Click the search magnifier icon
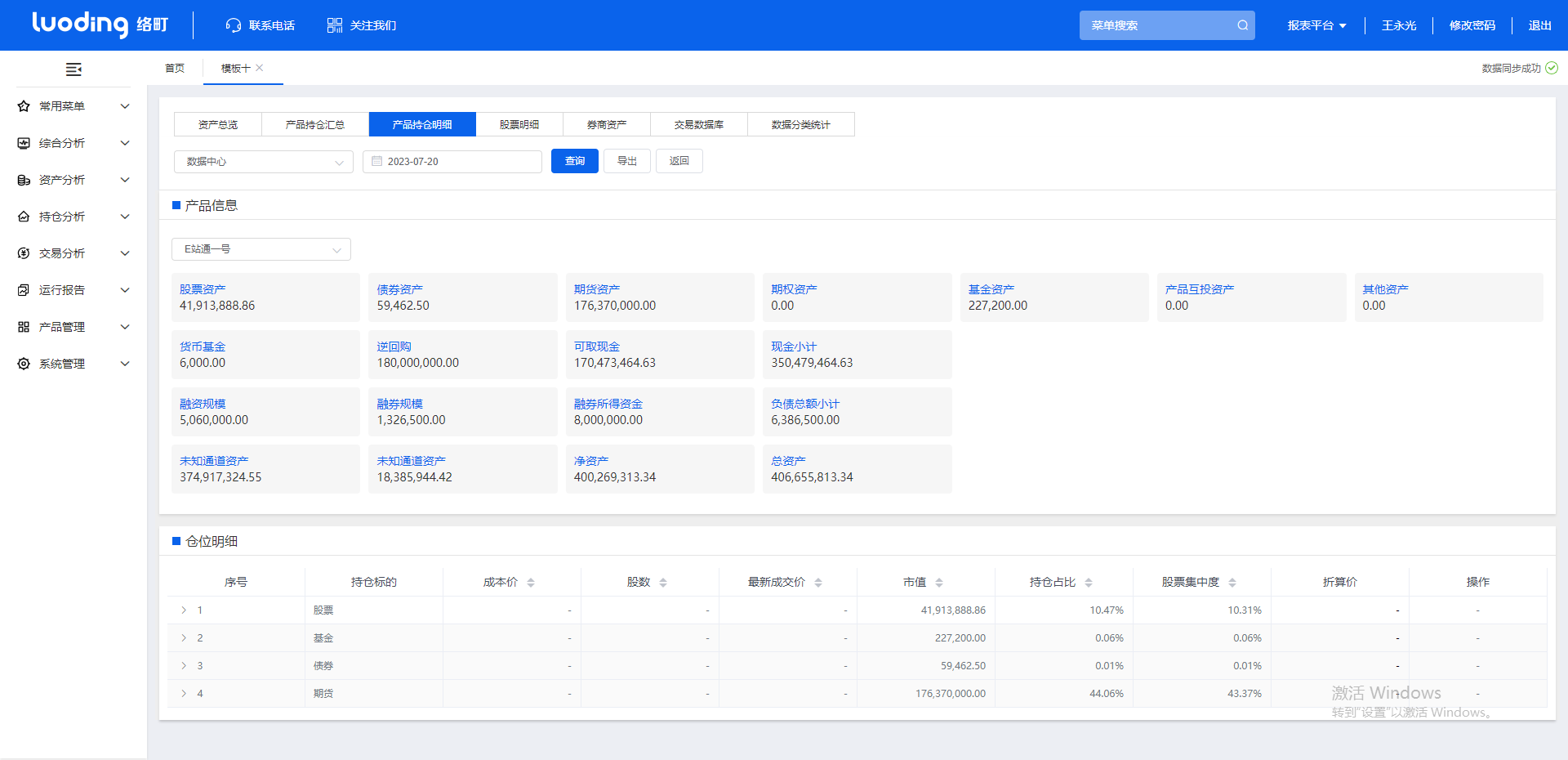 1242,25
